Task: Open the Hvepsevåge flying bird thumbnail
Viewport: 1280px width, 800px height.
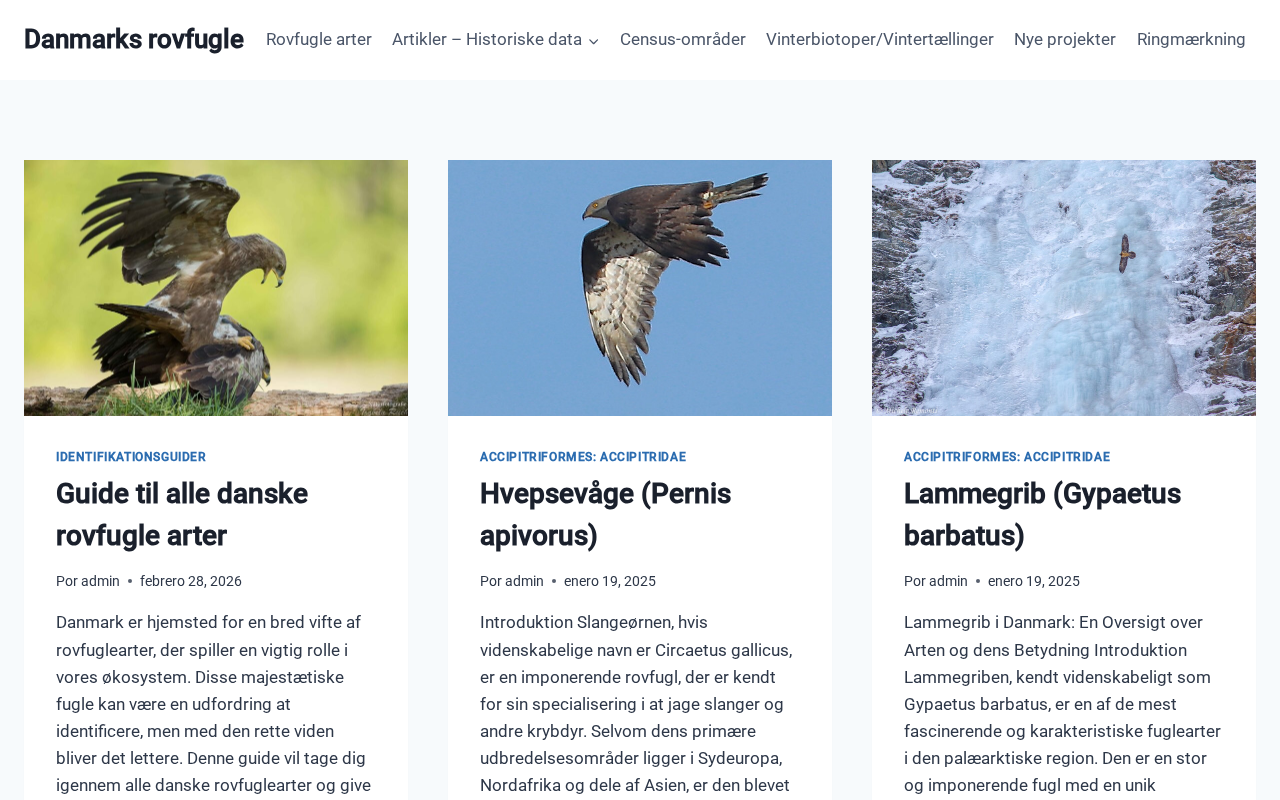Action: (640, 288)
